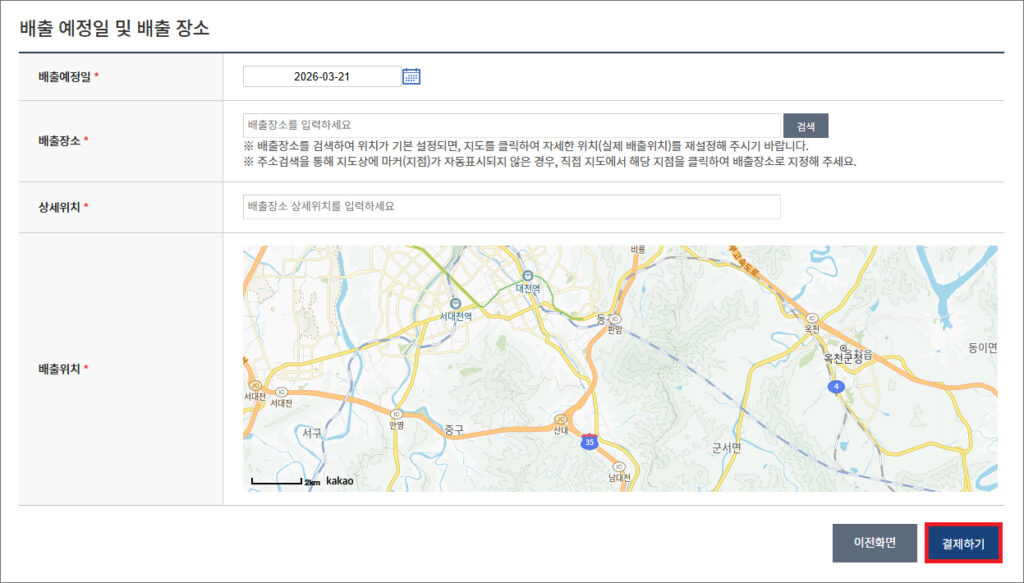This screenshot has height=583, width=1024.
Task: Click the 안영 IC interchange marker
Action: pyautogui.click(x=397, y=413)
